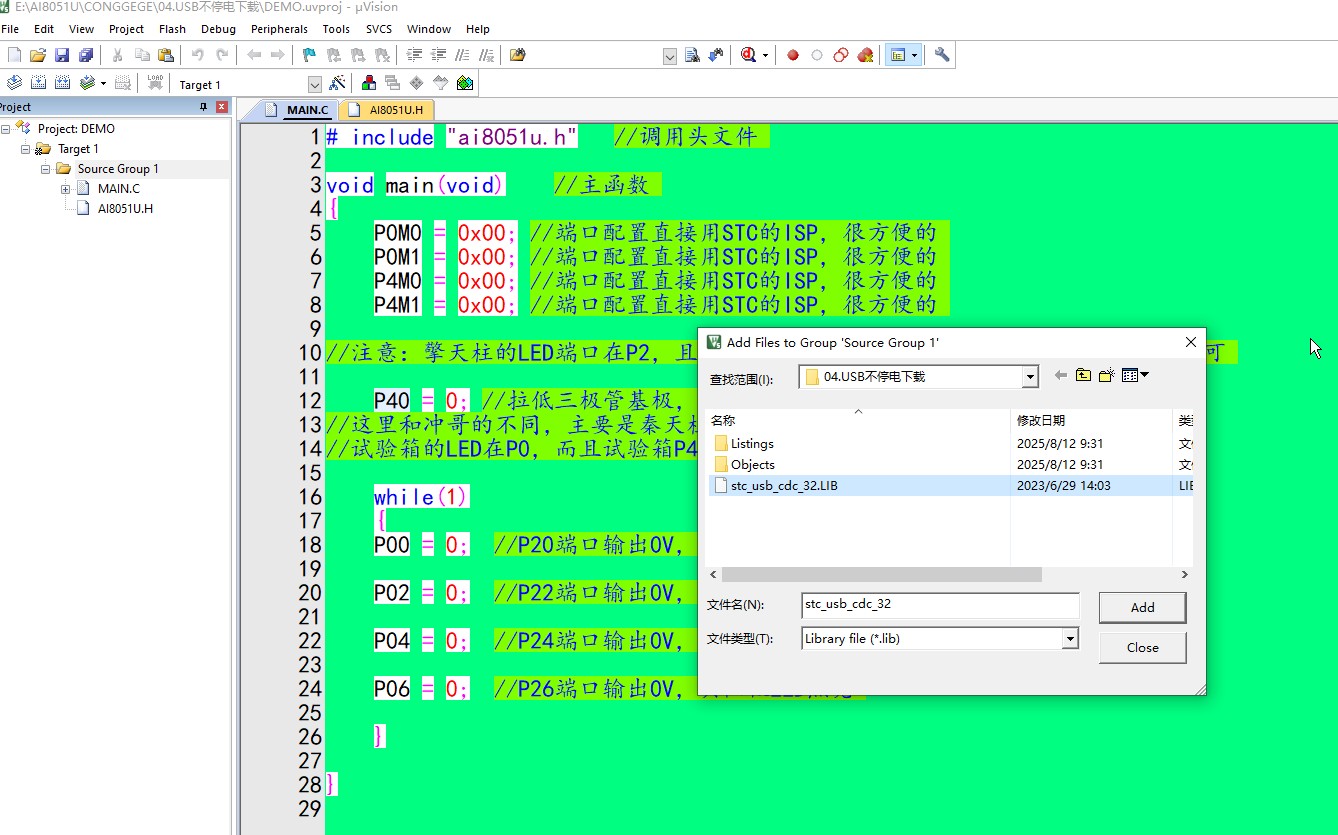Open the Project menu
Image resolution: width=1338 pixels, height=835 pixels.
pos(126,29)
